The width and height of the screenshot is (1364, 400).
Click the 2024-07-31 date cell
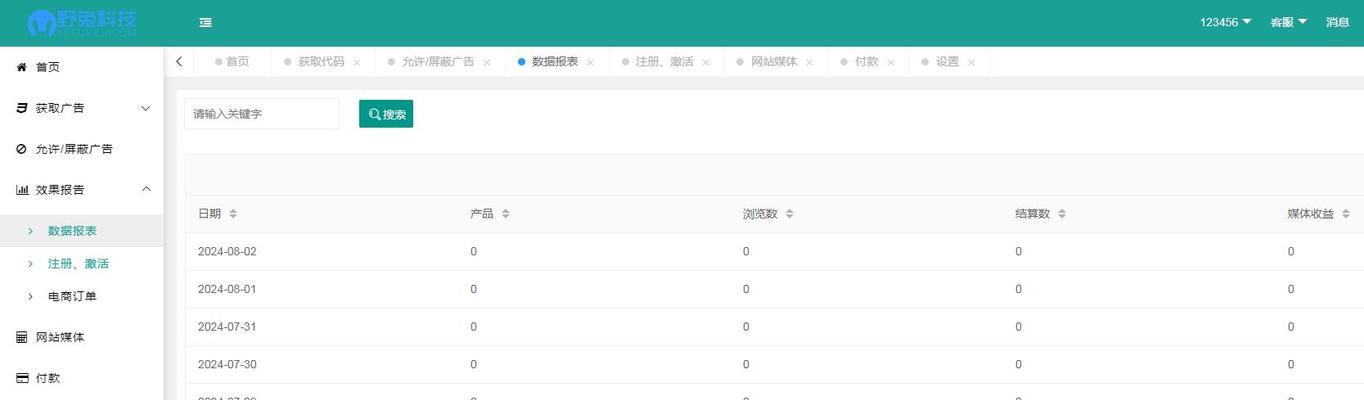click(227, 327)
